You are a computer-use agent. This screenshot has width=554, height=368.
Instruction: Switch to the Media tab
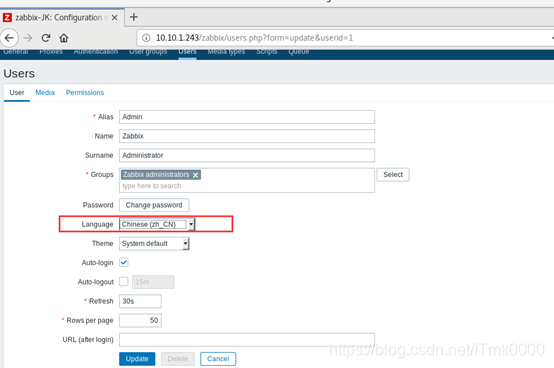point(45,93)
